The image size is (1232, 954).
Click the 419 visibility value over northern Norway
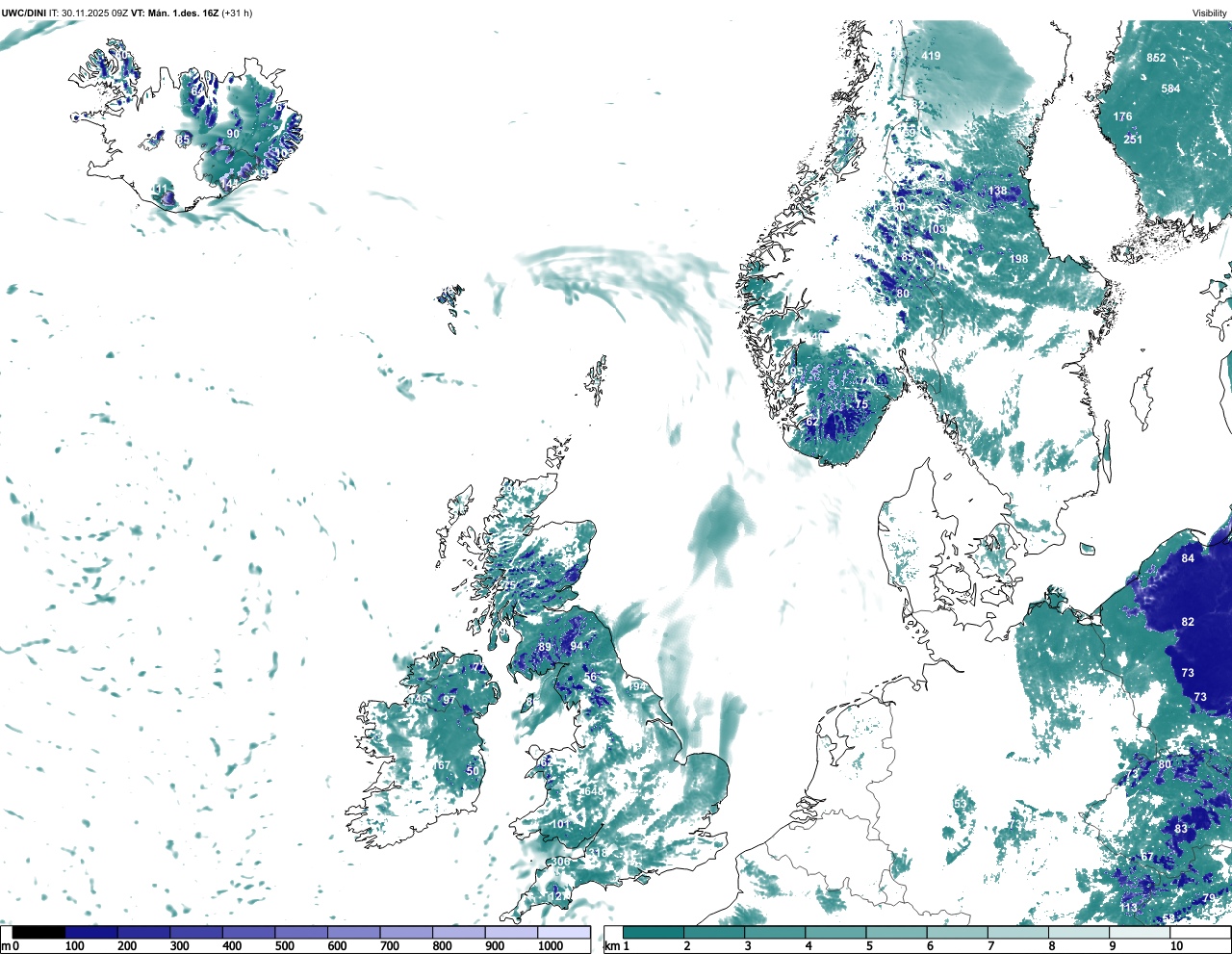click(931, 56)
